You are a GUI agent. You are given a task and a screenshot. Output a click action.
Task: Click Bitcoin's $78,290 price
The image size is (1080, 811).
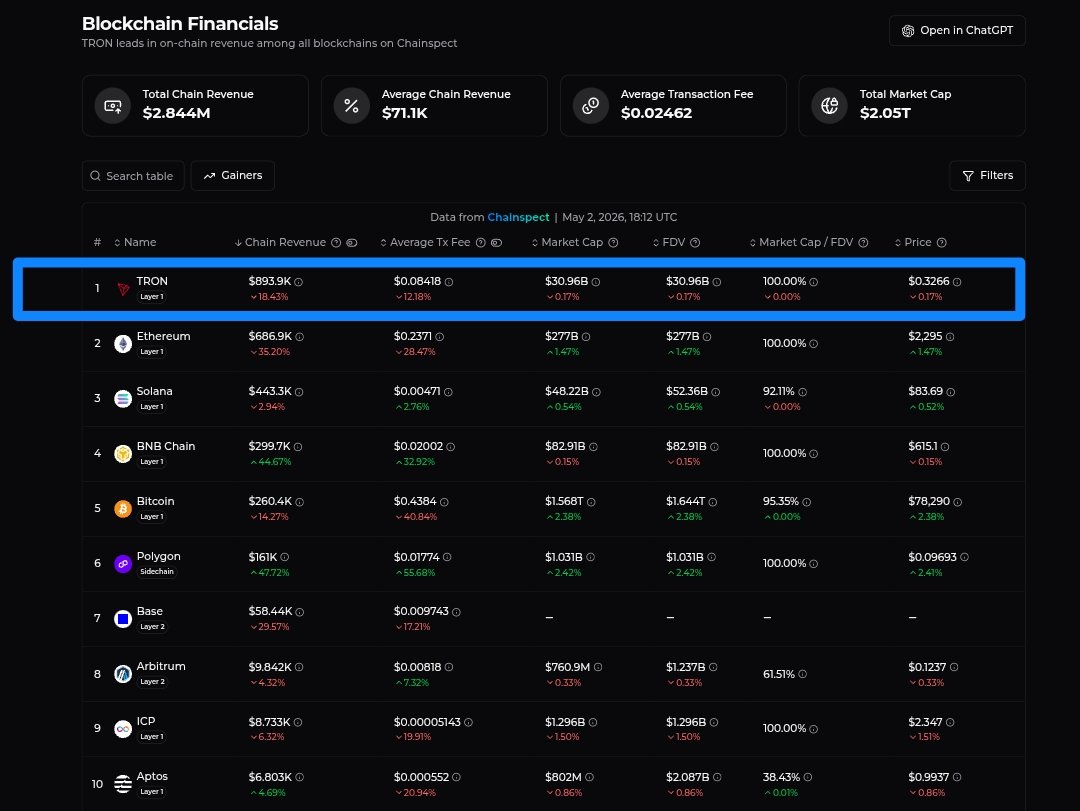click(929, 502)
